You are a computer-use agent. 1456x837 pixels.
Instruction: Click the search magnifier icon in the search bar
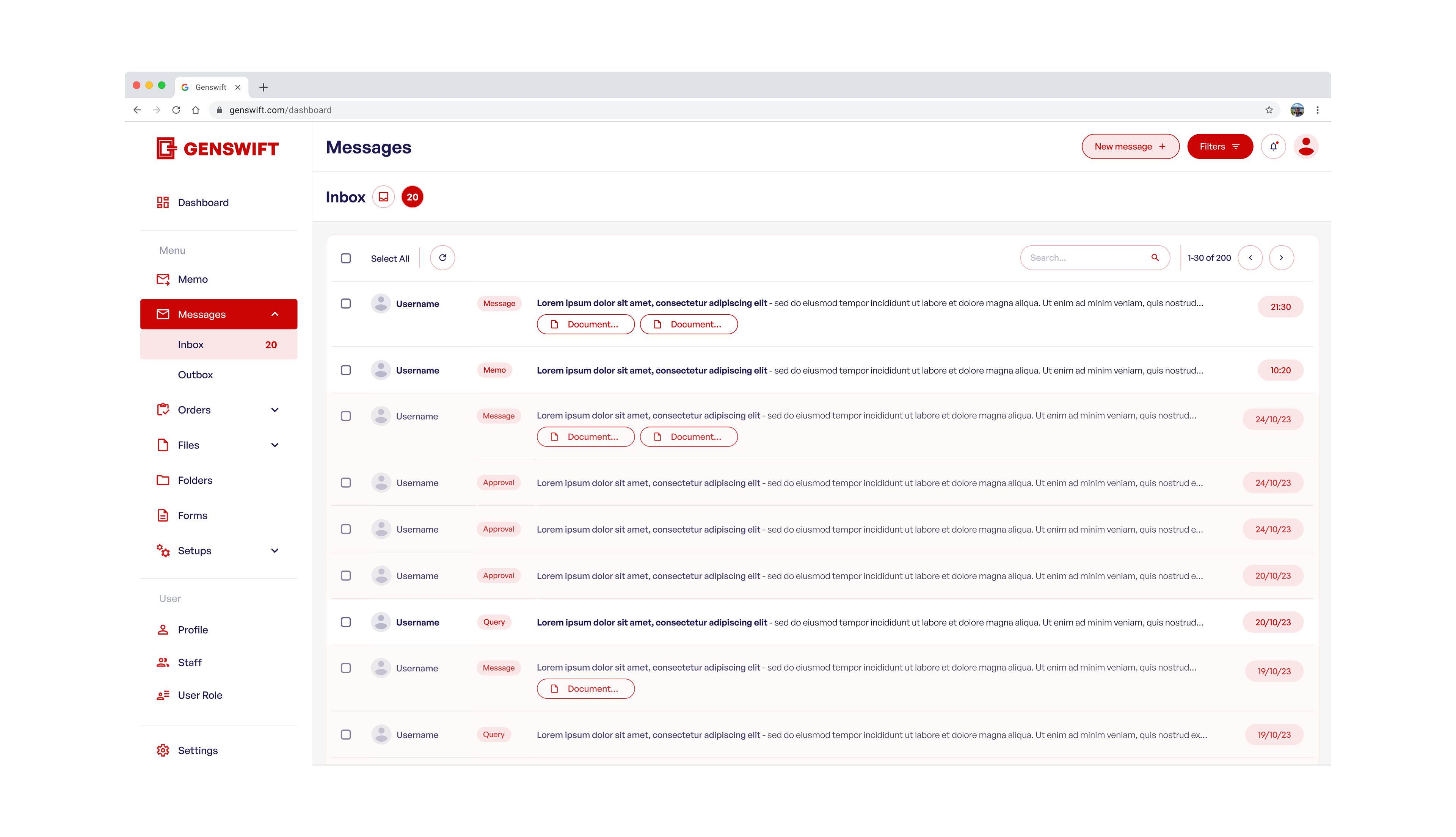coord(1155,257)
